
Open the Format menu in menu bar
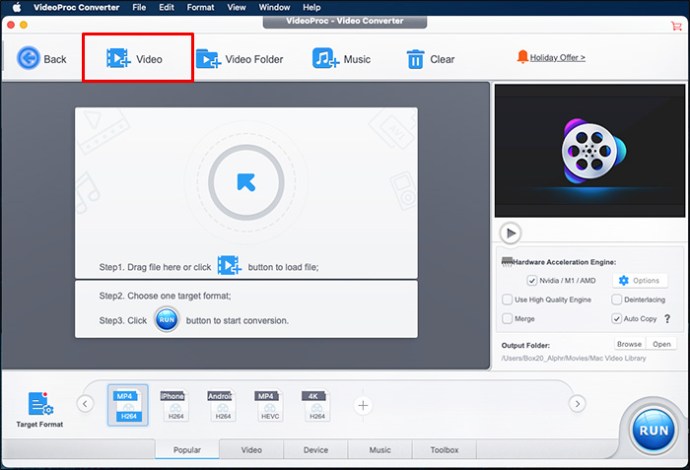pos(200,7)
